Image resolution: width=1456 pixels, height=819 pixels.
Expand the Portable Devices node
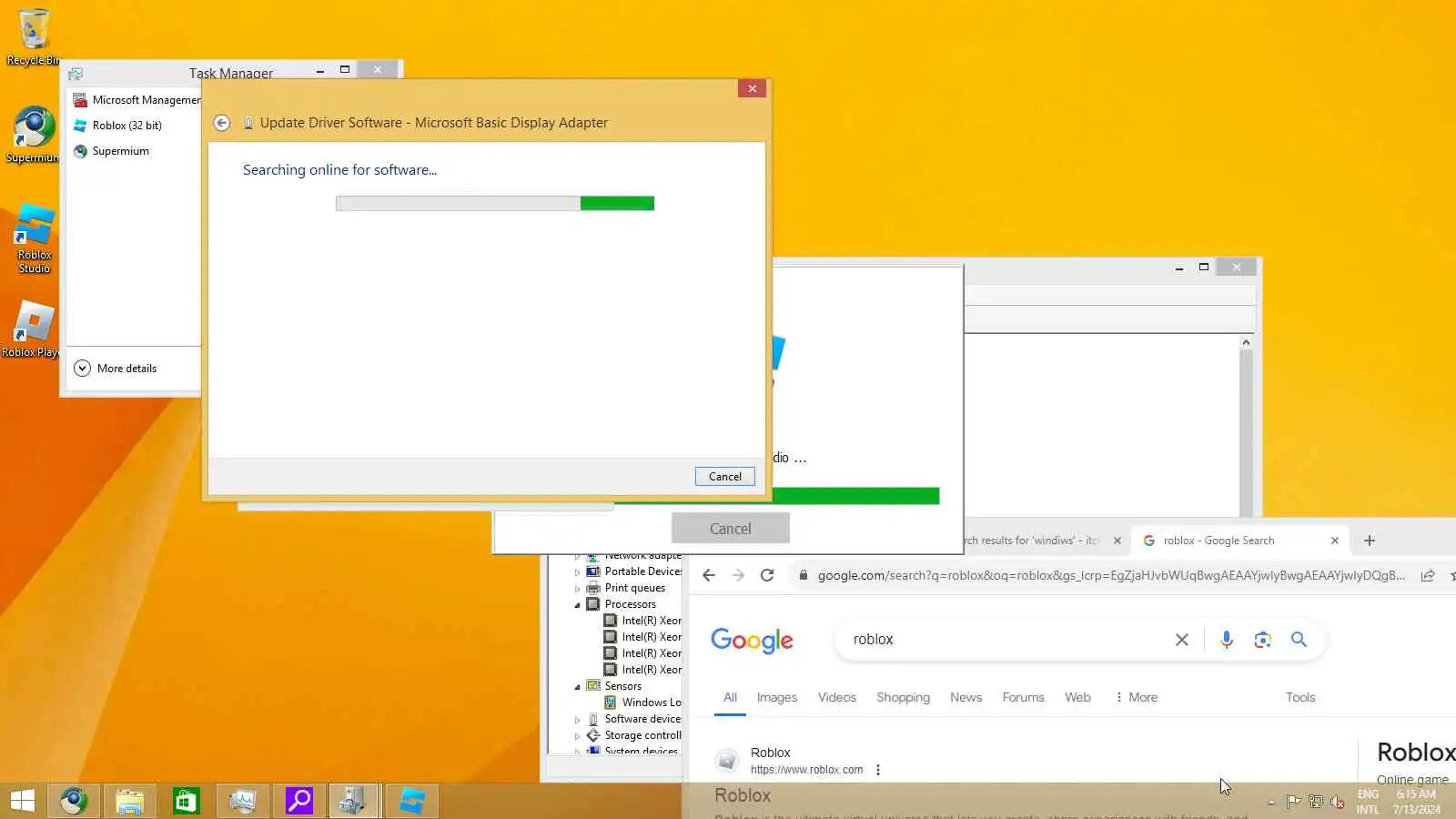(577, 572)
